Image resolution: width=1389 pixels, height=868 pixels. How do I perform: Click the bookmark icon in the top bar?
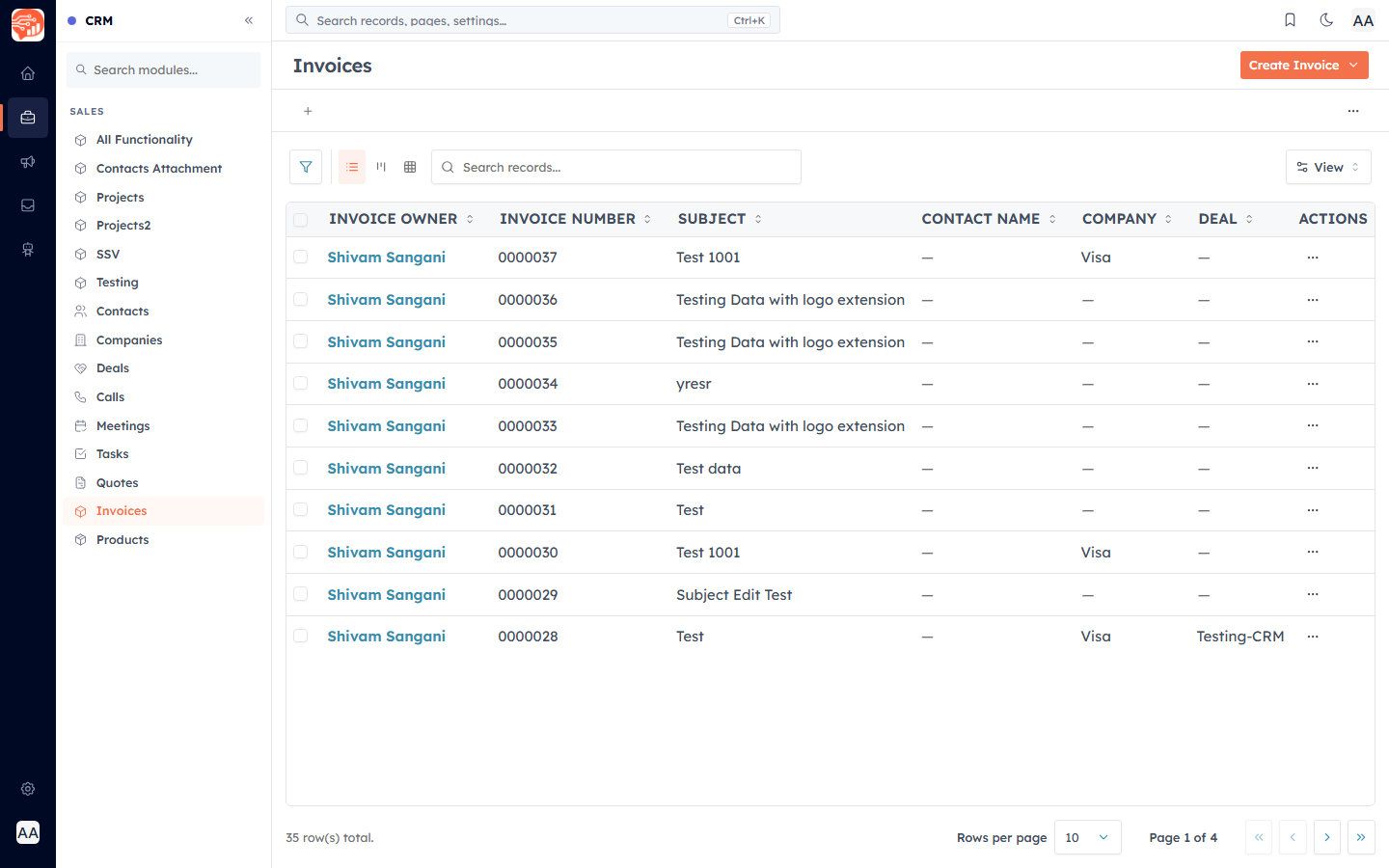[x=1290, y=20]
